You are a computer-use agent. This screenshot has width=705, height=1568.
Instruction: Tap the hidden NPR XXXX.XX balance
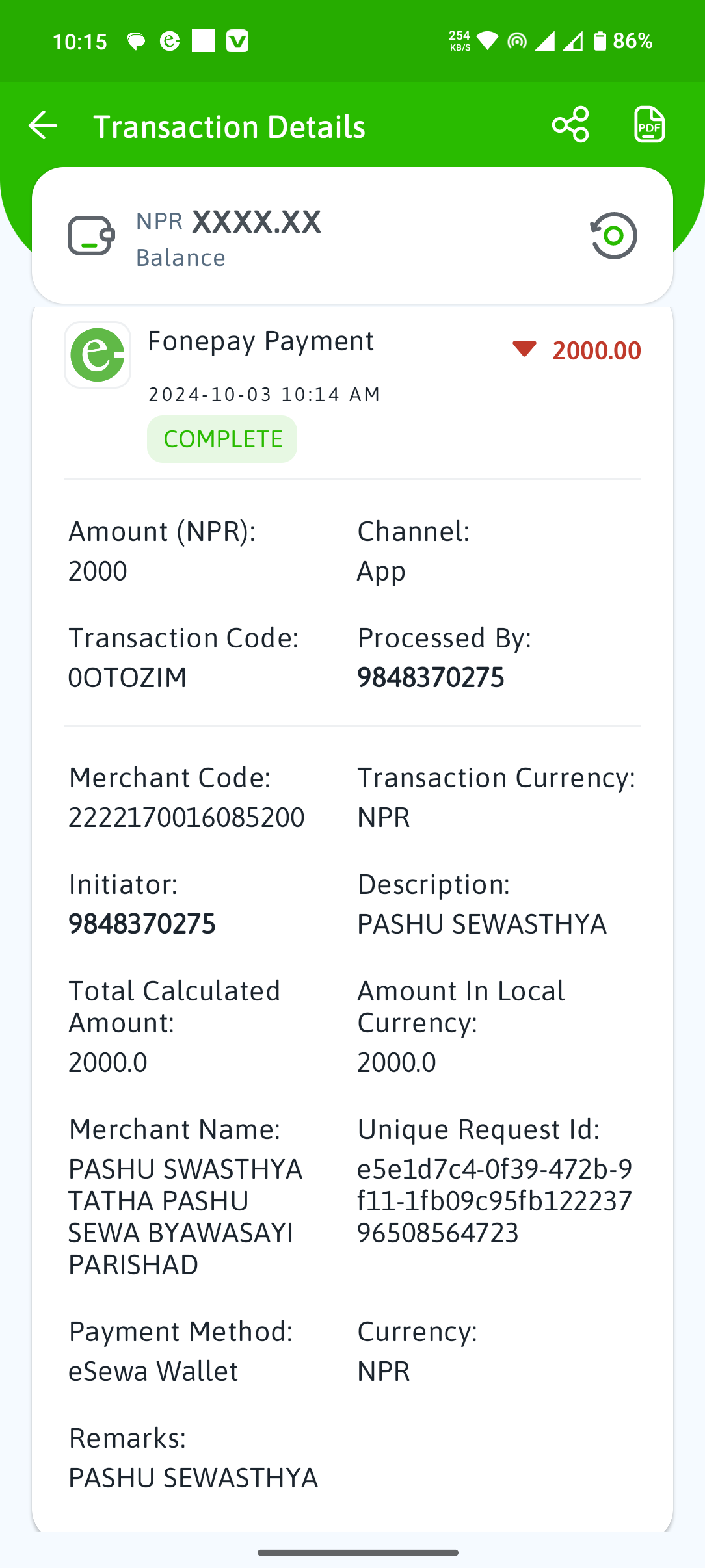pyautogui.click(x=228, y=222)
